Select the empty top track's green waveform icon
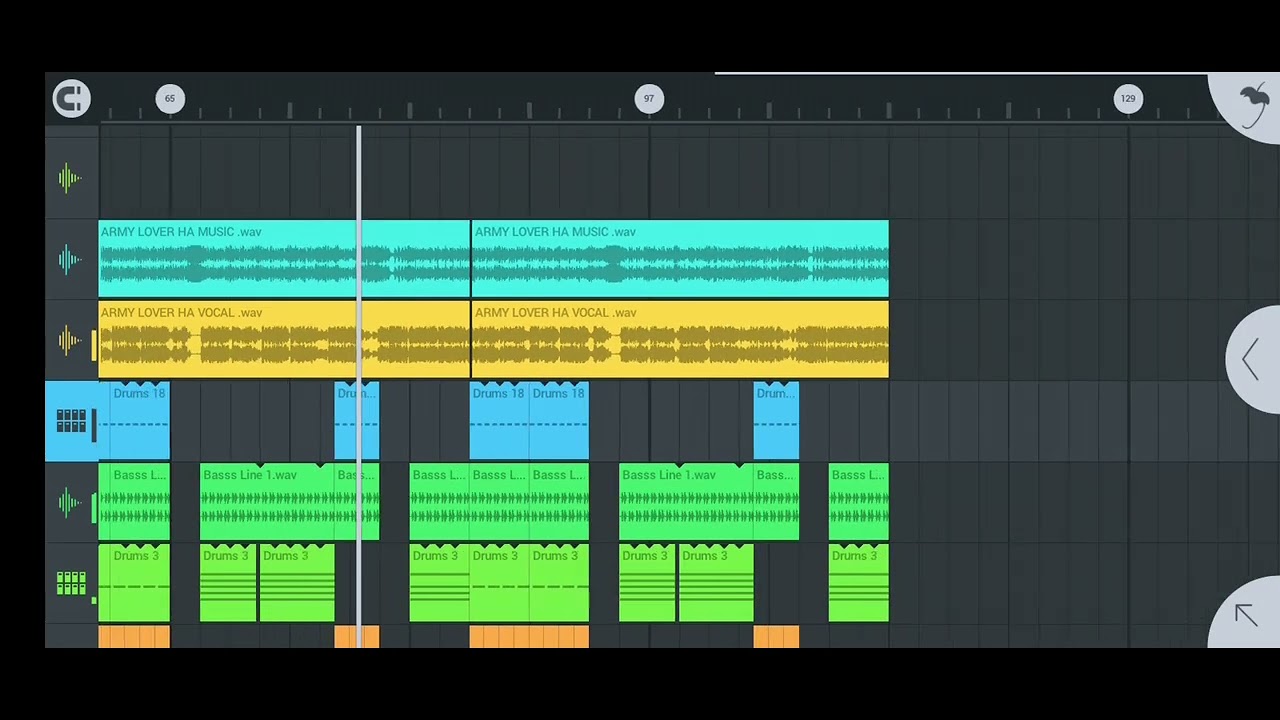 point(70,179)
